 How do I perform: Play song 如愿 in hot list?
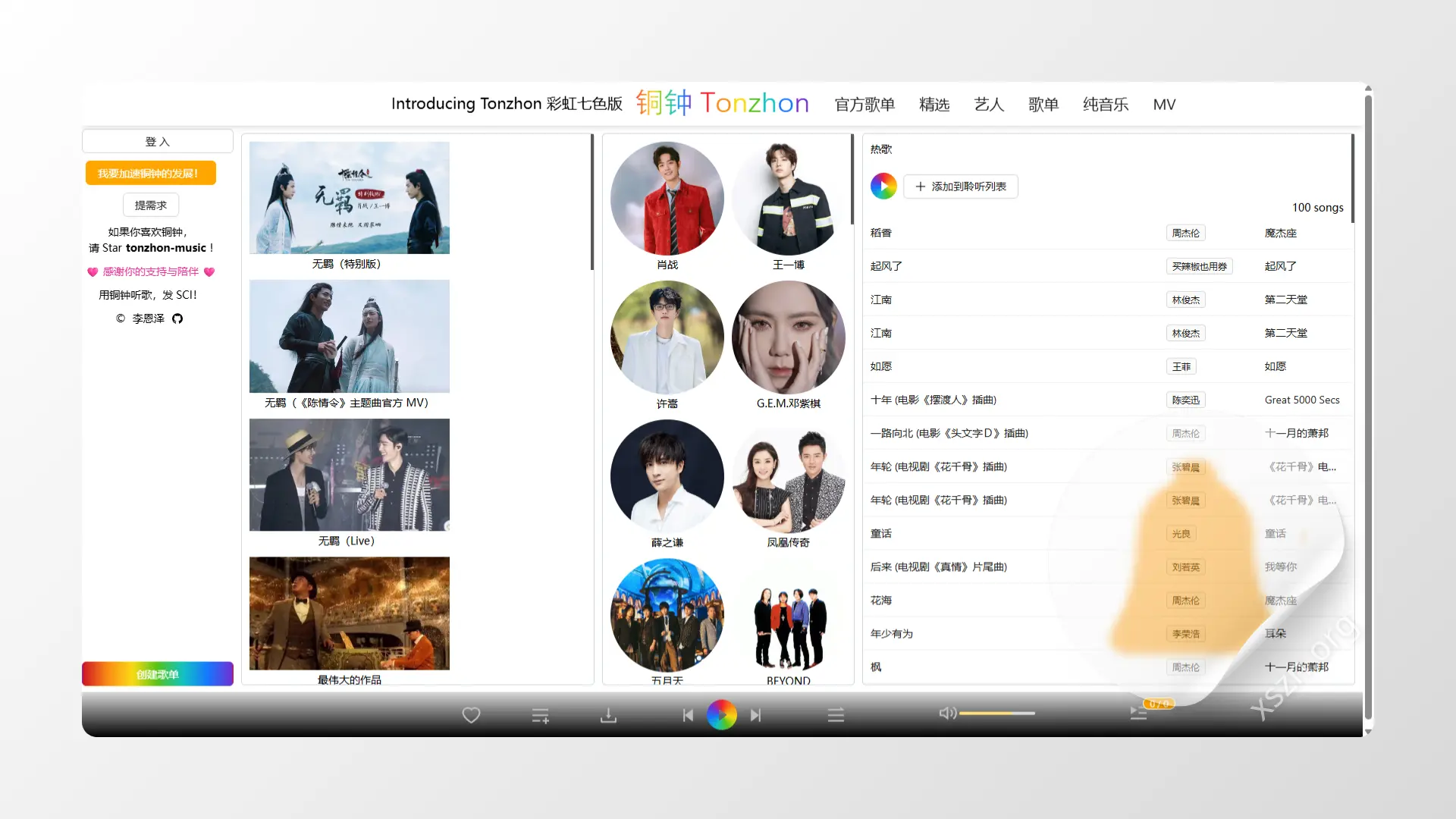(x=881, y=366)
